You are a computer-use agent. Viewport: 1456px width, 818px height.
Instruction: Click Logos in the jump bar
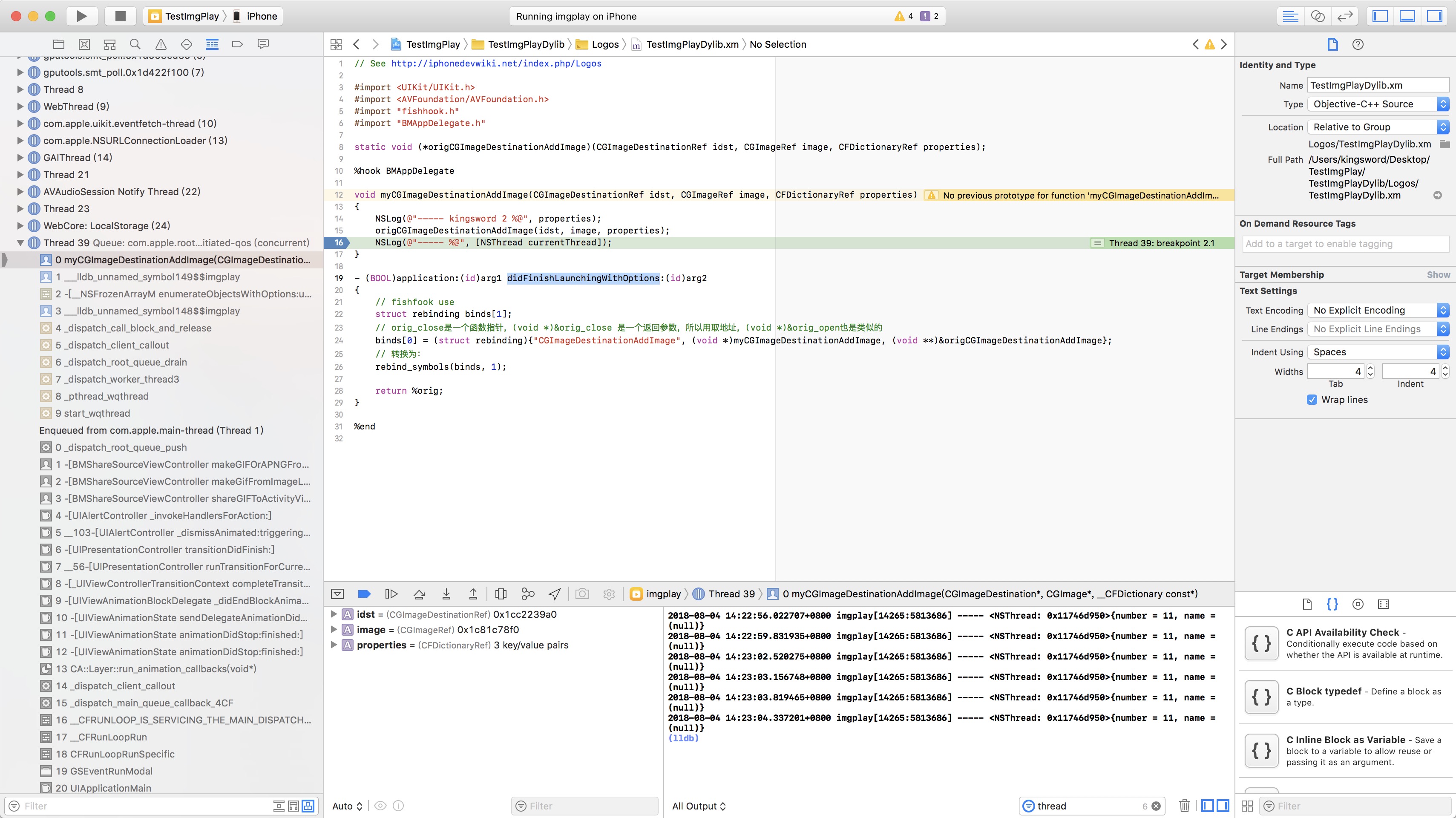[x=605, y=44]
